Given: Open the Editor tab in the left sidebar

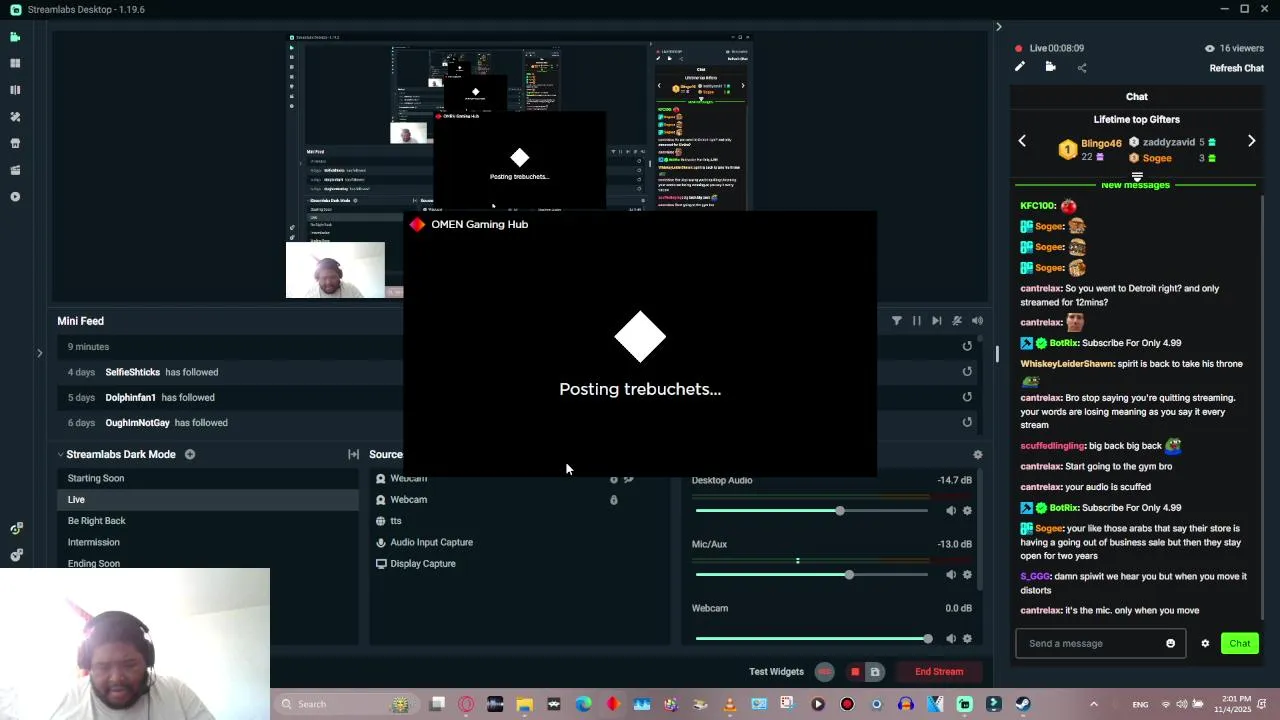Looking at the screenshot, I should point(15,37).
